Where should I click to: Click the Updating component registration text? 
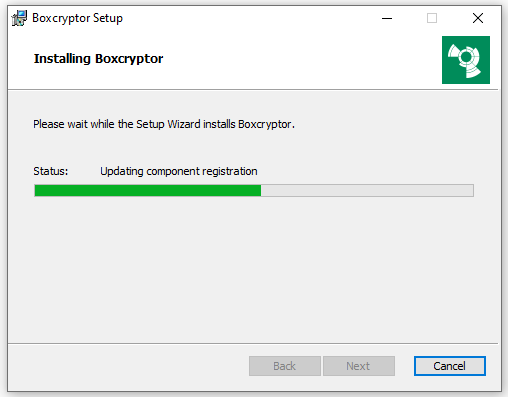[x=179, y=171]
